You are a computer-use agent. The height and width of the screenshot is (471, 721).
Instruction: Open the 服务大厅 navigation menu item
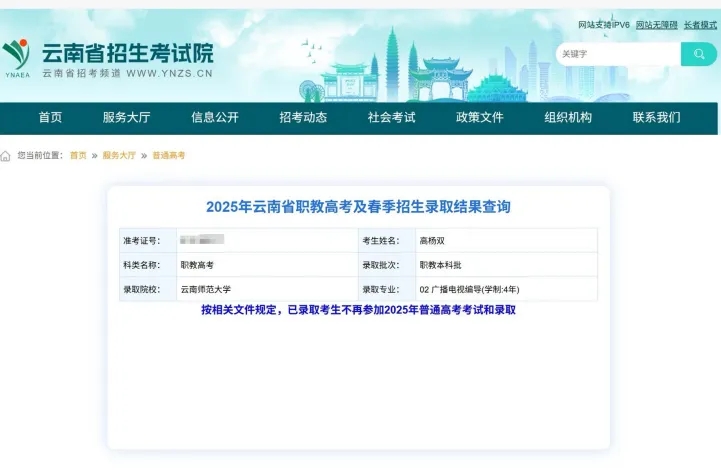click(x=126, y=117)
